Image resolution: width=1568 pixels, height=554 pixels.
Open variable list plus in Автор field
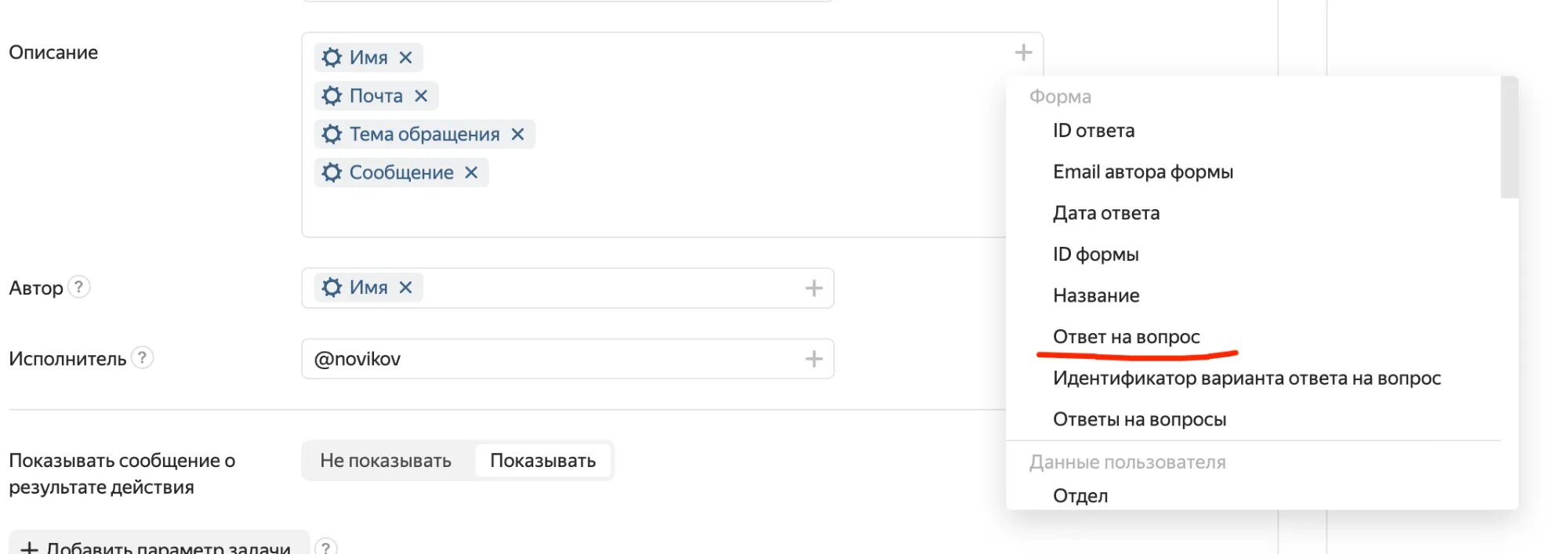point(814,288)
